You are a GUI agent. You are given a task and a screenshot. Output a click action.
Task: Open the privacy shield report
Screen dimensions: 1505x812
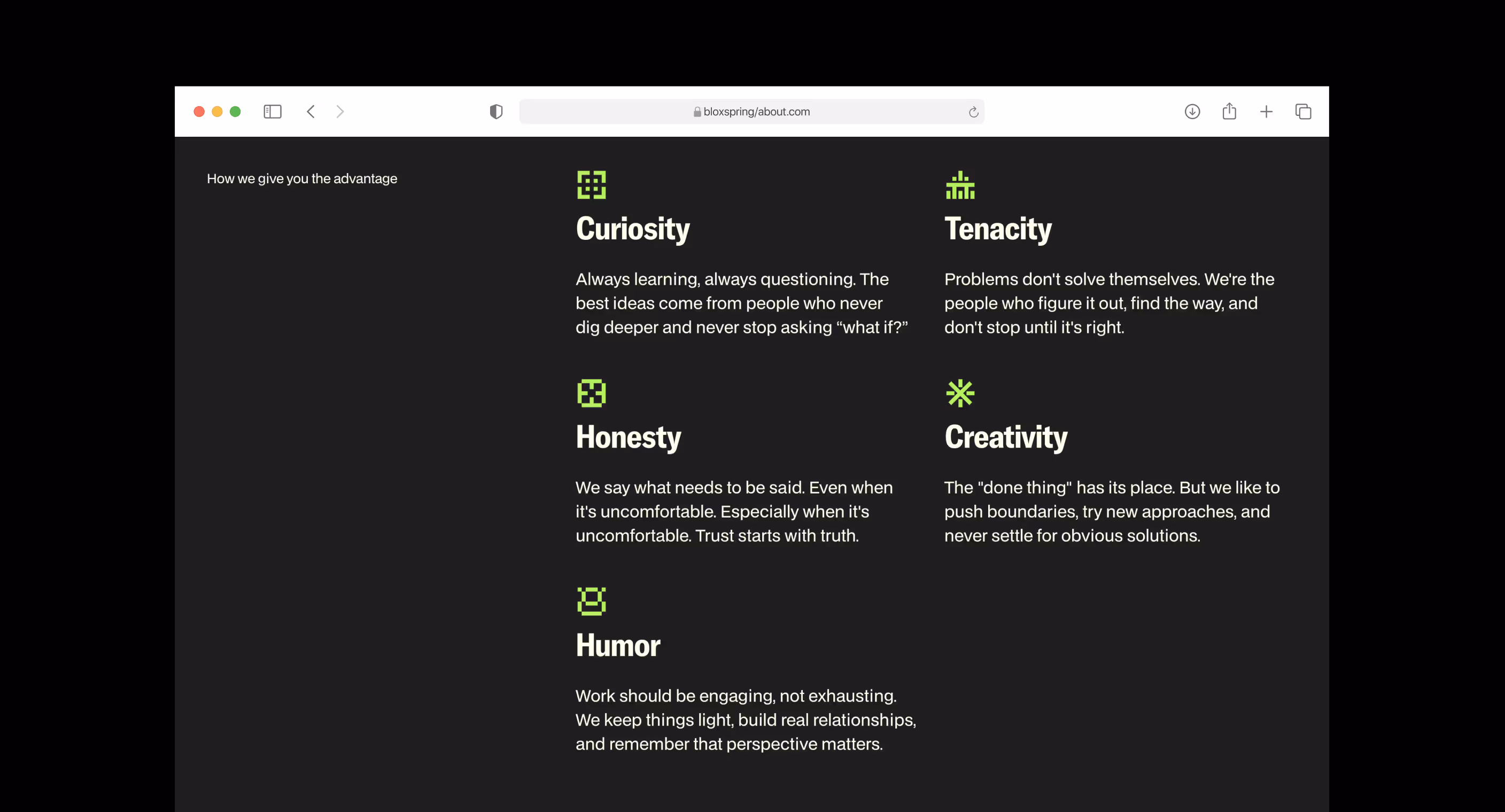tap(496, 112)
